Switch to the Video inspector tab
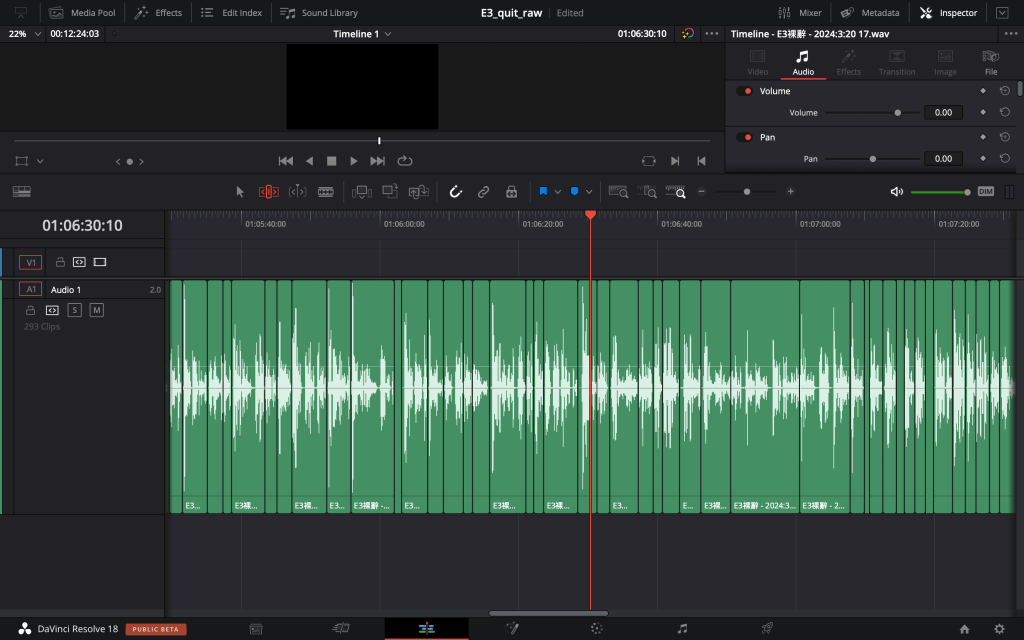 pyautogui.click(x=758, y=62)
